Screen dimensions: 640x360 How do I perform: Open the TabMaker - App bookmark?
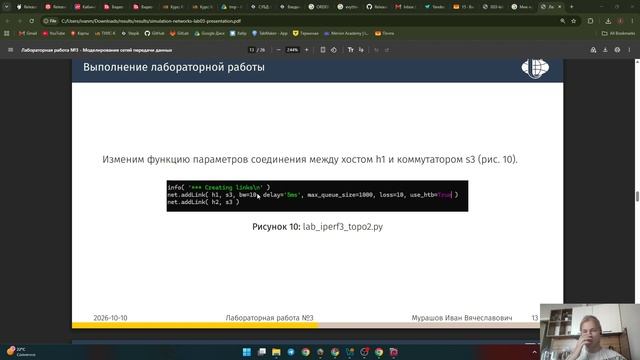pos(270,33)
